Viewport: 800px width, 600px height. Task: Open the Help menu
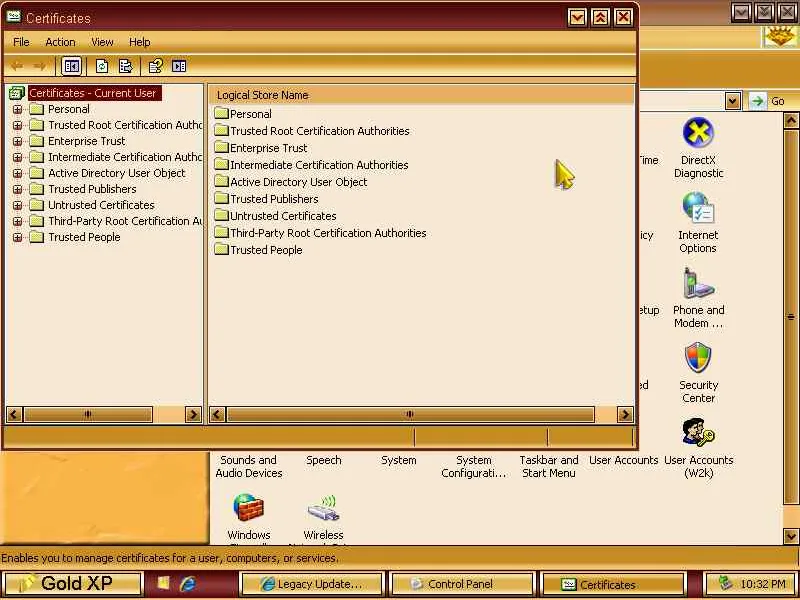pyautogui.click(x=139, y=42)
